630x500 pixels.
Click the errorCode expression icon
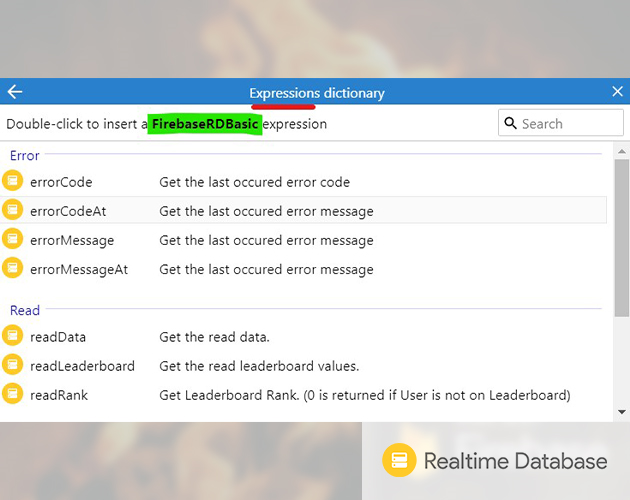[x=12, y=181]
